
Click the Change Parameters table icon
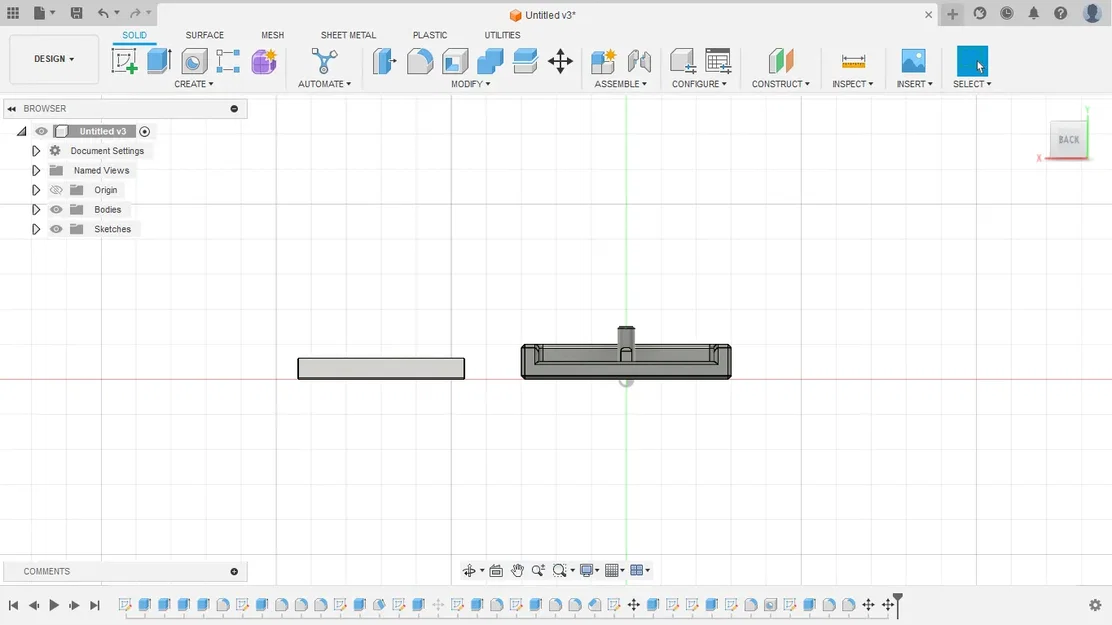718,61
